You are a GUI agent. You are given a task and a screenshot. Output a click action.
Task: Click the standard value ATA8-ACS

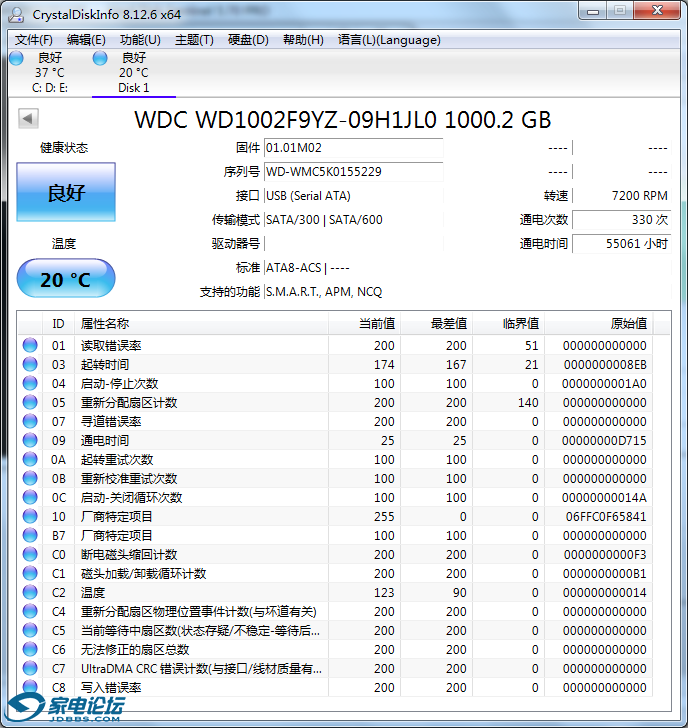[x=293, y=268]
